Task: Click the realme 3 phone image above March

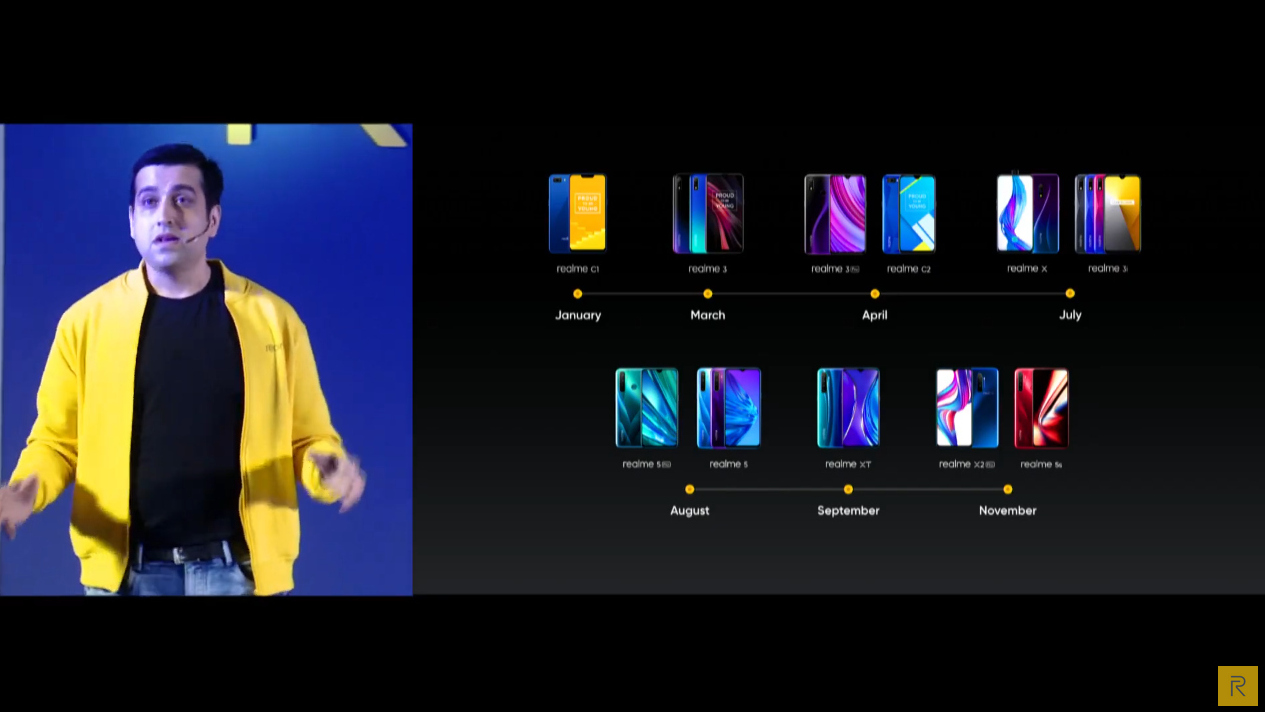Action: click(708, 214)
